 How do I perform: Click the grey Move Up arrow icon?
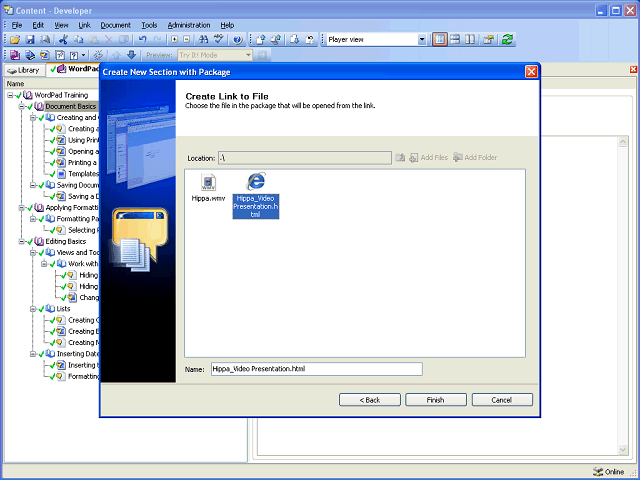116,55
